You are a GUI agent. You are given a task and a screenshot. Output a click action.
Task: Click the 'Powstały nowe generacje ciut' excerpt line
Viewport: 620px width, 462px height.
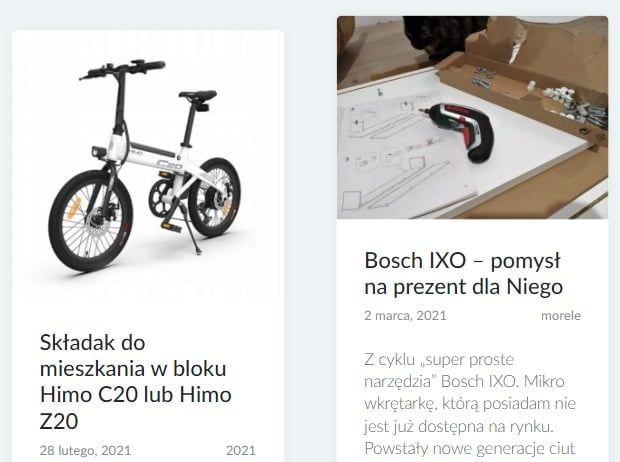pos(470,449)
